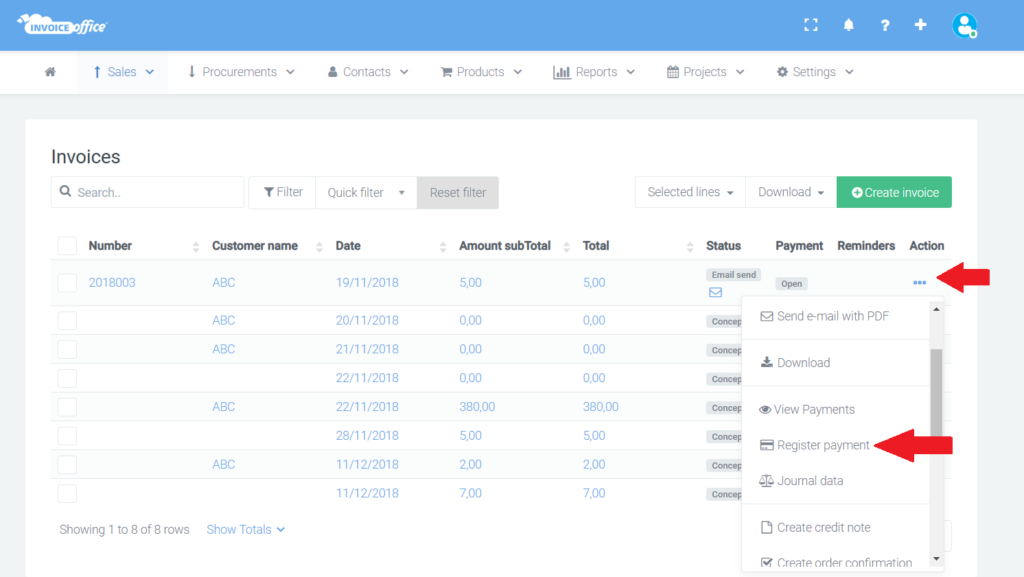Click the 380,00 total value
The image size is (1024, 577).
tap(600, 407)
